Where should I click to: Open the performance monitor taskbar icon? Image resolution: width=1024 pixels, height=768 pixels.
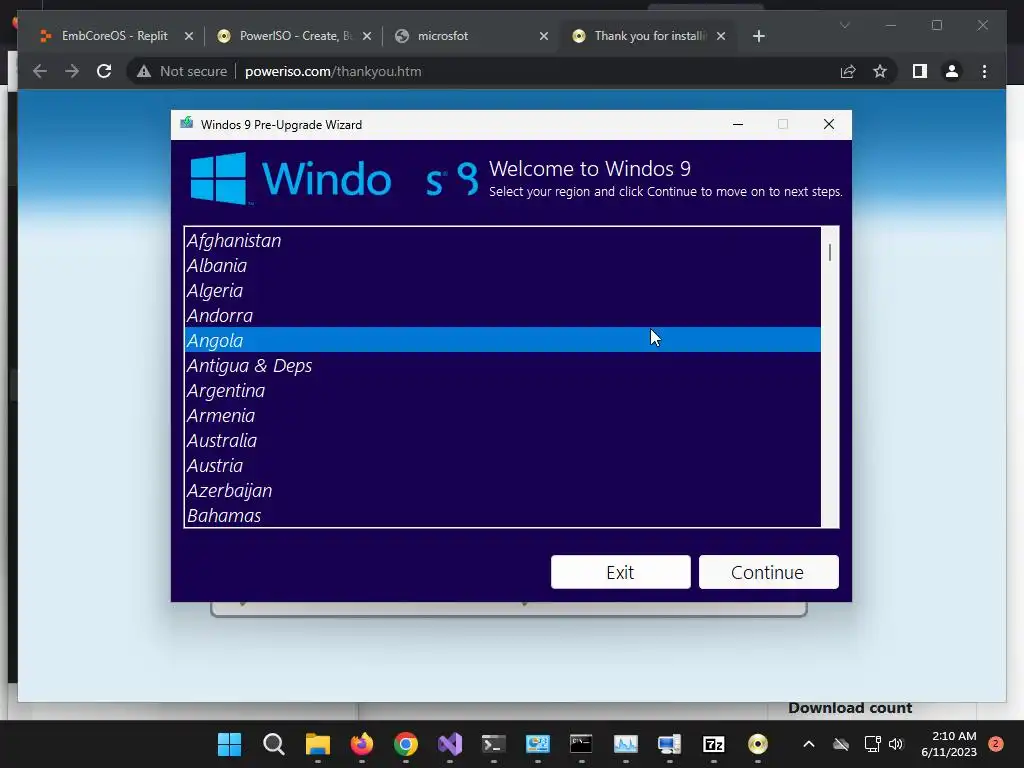pos(626,744)
